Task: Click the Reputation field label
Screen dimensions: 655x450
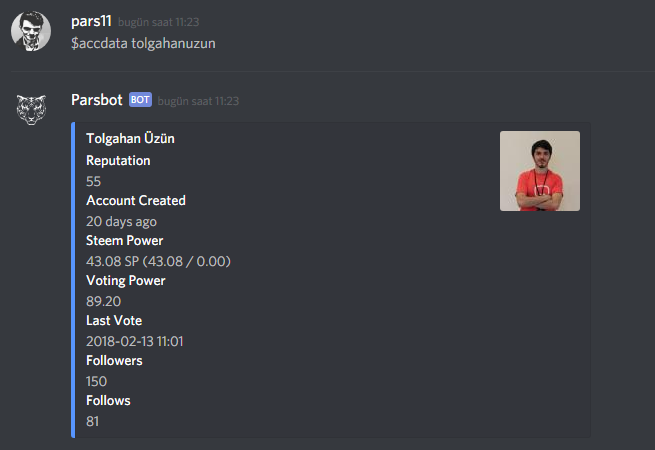Action: pos(118,161)
